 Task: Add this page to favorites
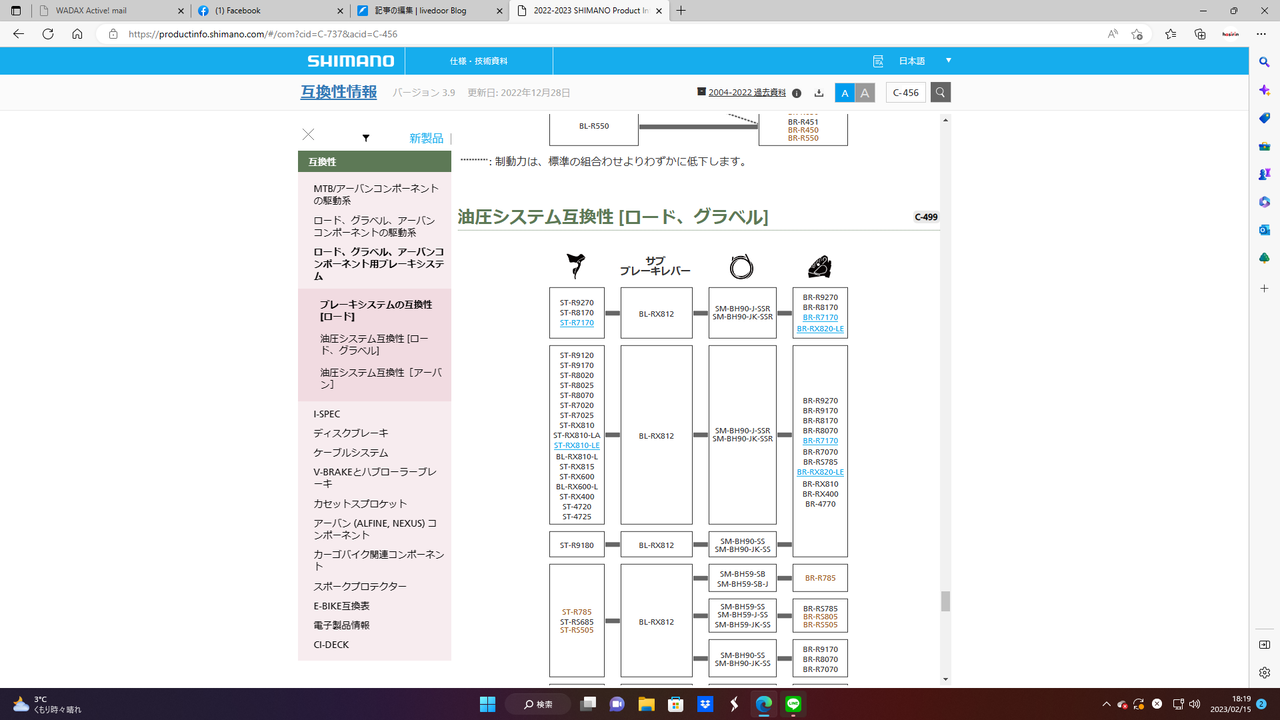pyautogui.click(x=1137, y=33)
